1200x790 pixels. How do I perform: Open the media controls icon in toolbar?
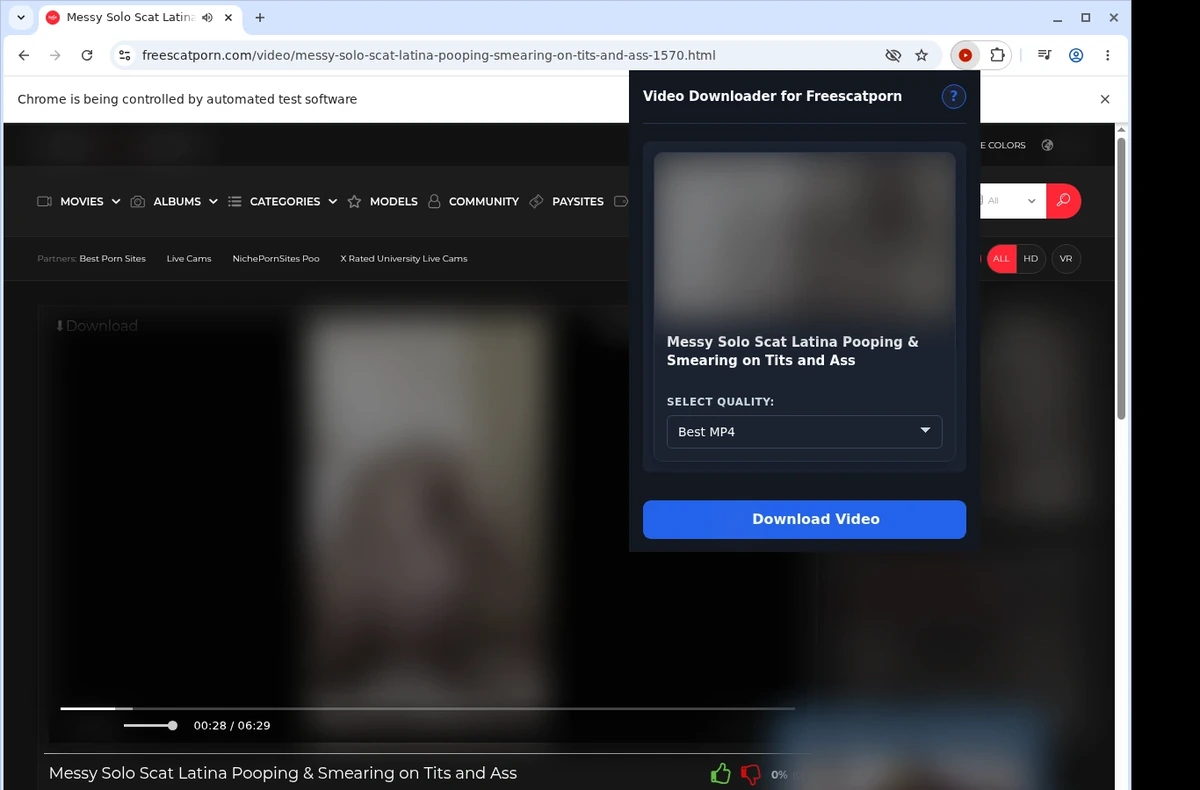coord(1044,56)
